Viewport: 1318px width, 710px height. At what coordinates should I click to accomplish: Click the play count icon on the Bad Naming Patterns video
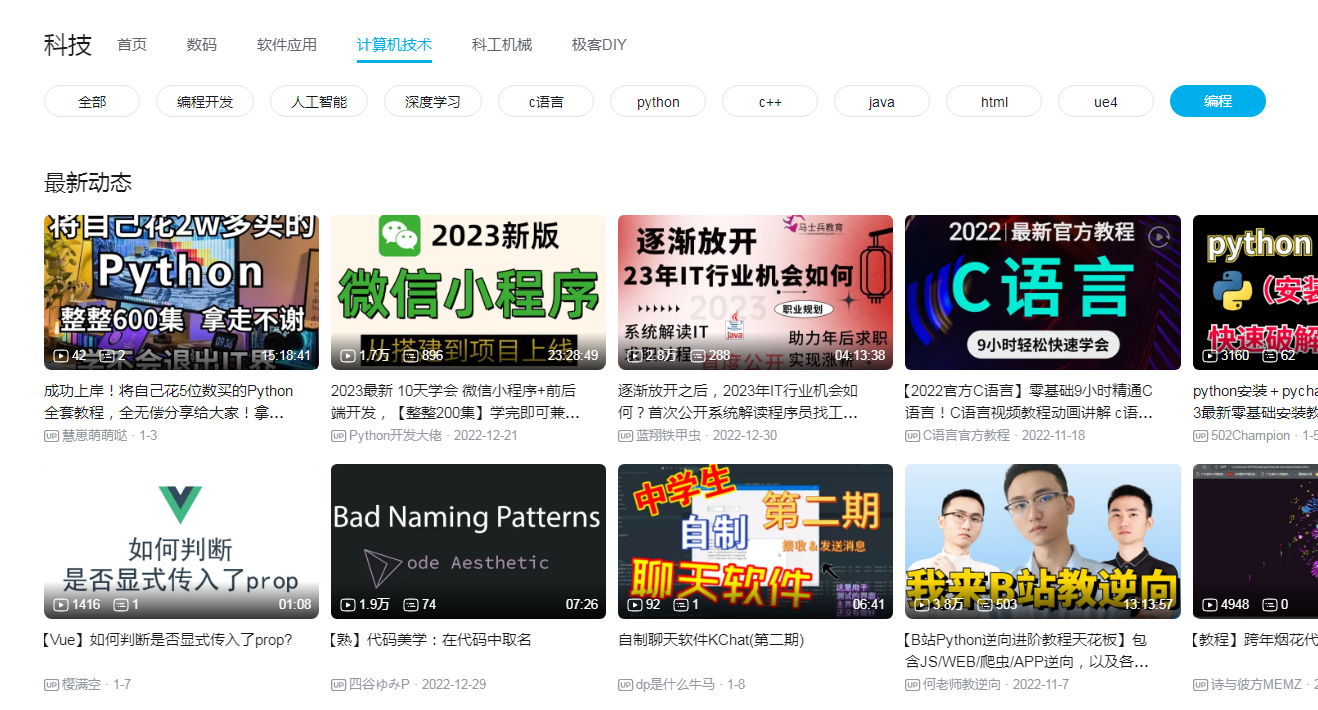coord(348,605)
